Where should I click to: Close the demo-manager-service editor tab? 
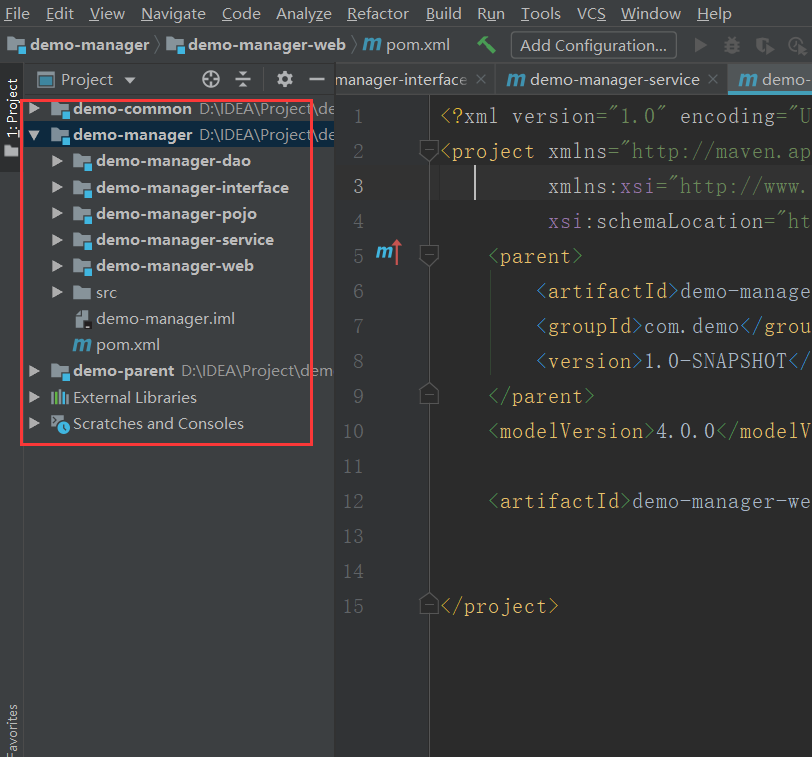(713, 79)
